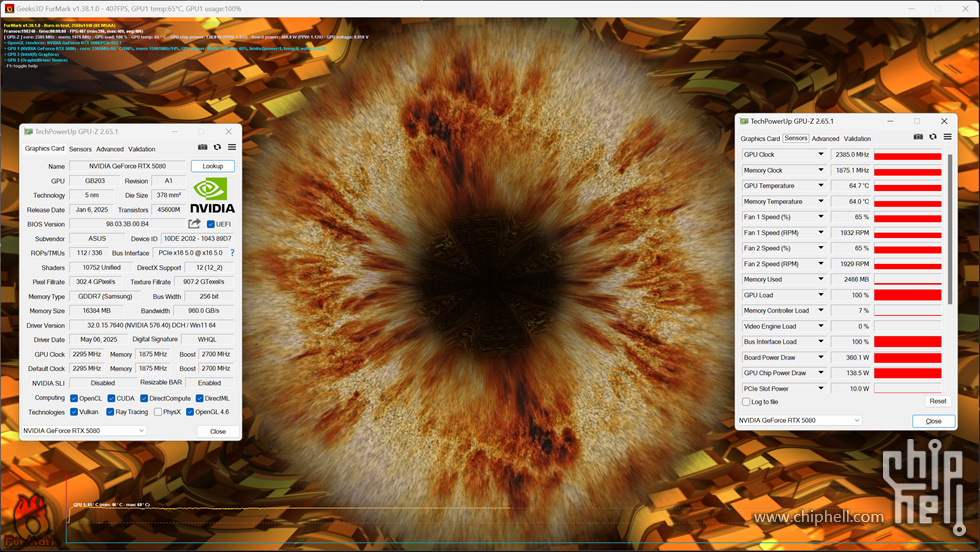Open PCIe Slot Power dropdown arrow
The image size is (980, 552).
(x=821, y=388)
